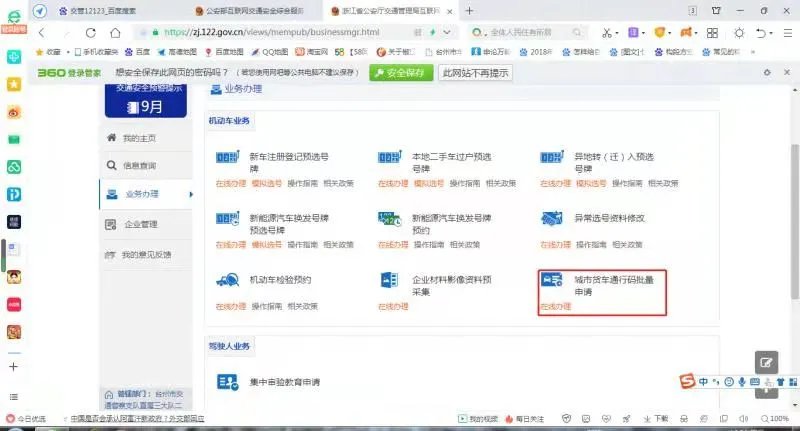Click the 新能源汽车换发号牌预选号牌 icon
Image resolution: width=800 pixels, height=431 pixels.
228,218
